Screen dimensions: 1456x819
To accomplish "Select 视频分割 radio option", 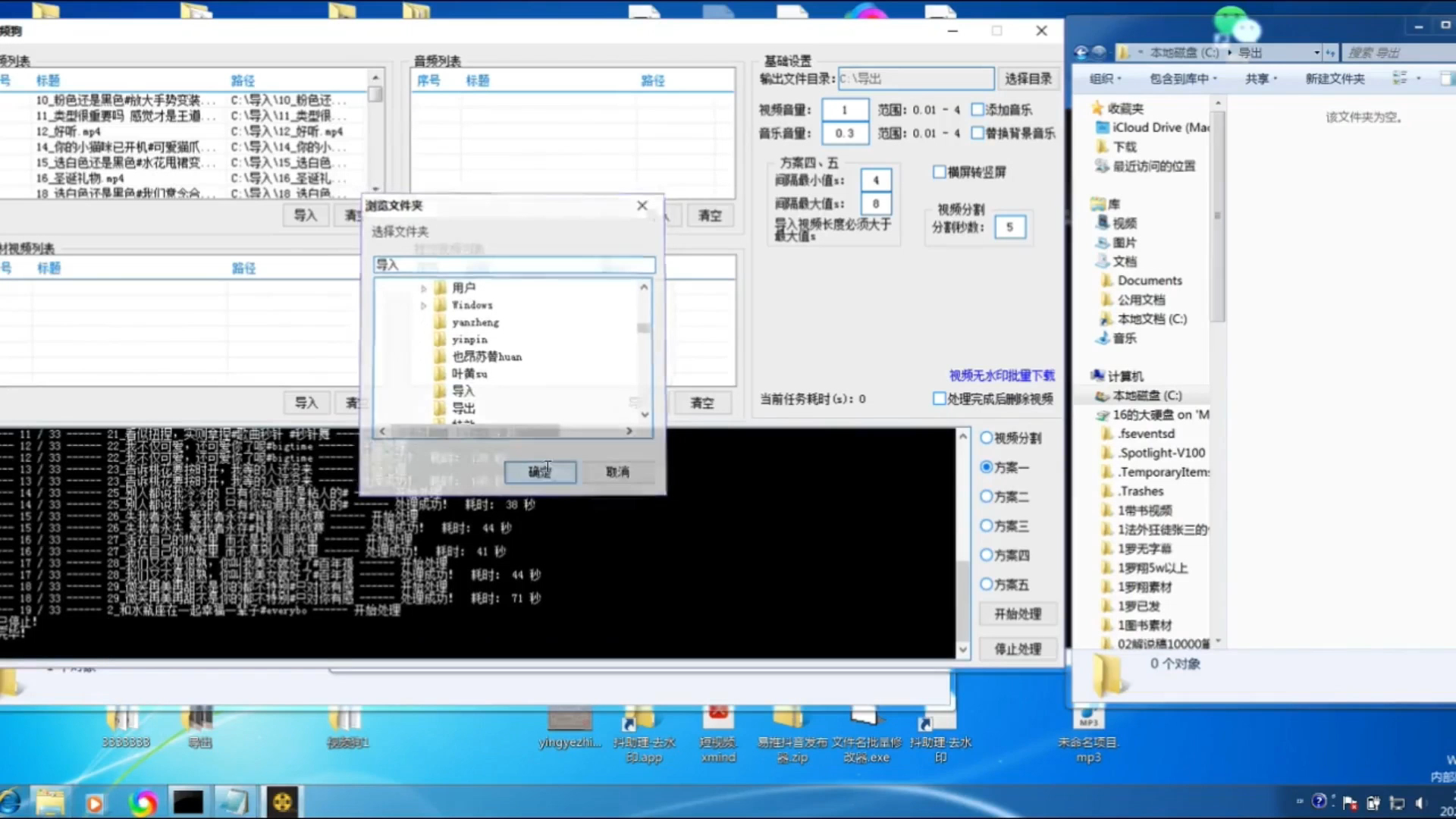I will pos(987,438).
